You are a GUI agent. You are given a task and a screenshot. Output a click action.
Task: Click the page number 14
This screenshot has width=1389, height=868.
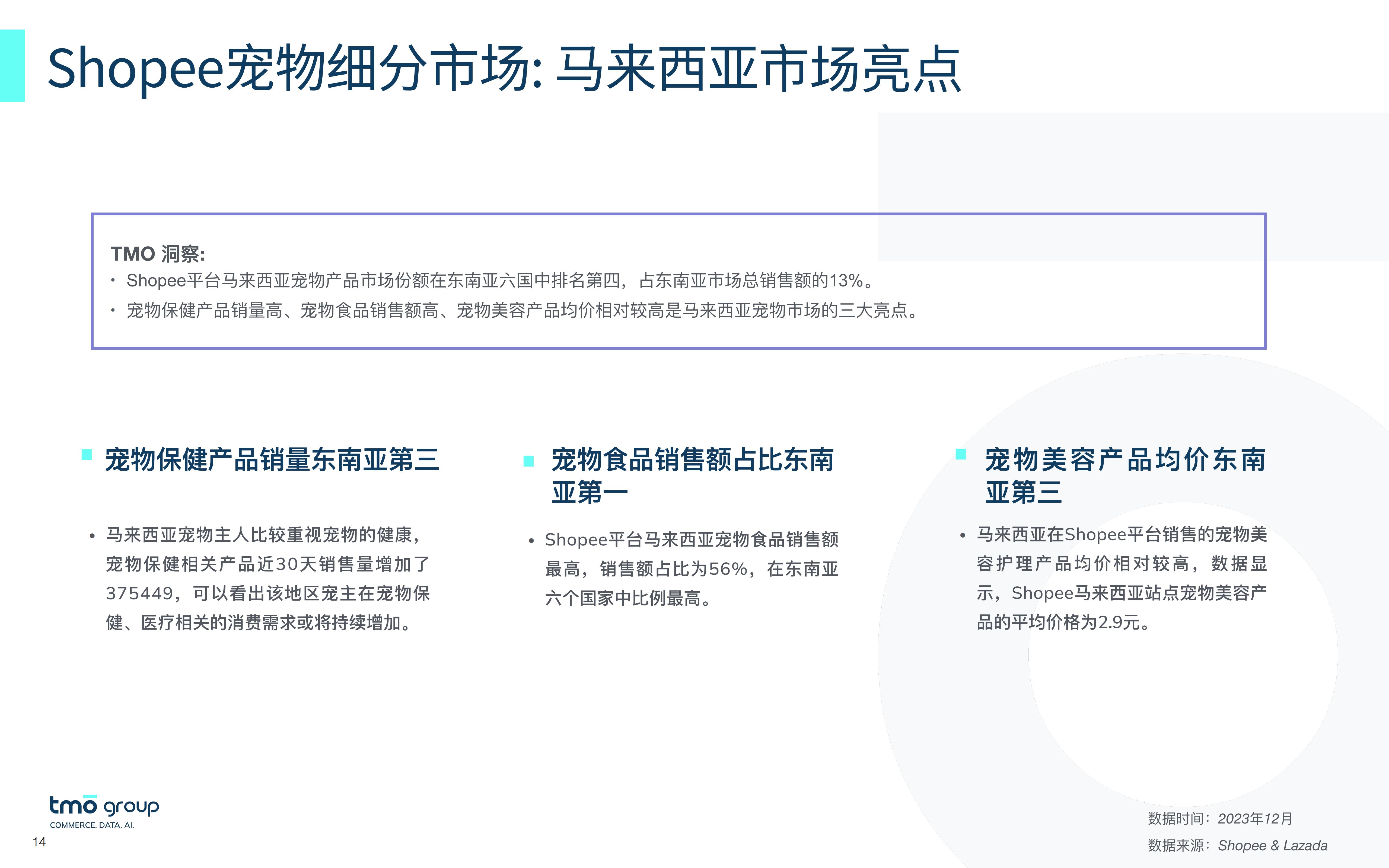pos(39,842)
